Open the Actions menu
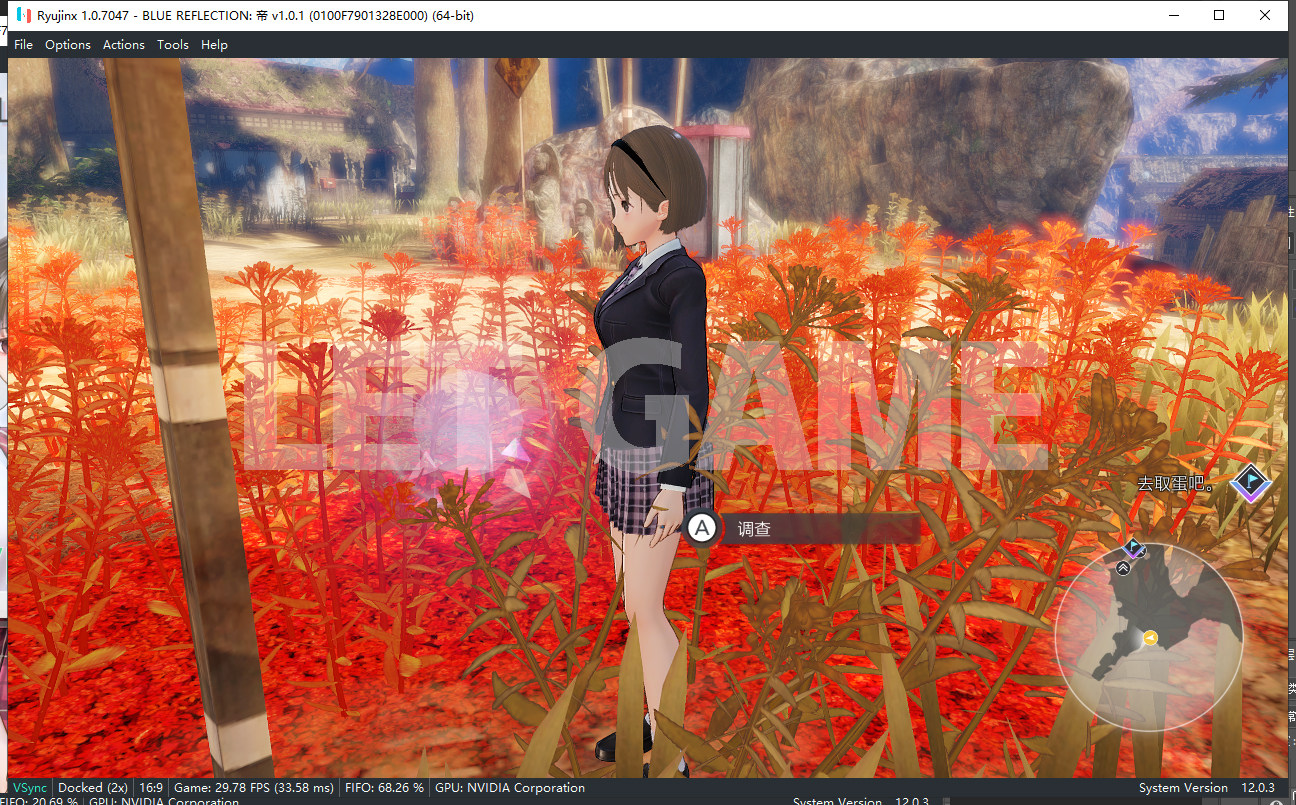Image resolution: width=1296 pixels, height=805 pixels. point(124,45)
